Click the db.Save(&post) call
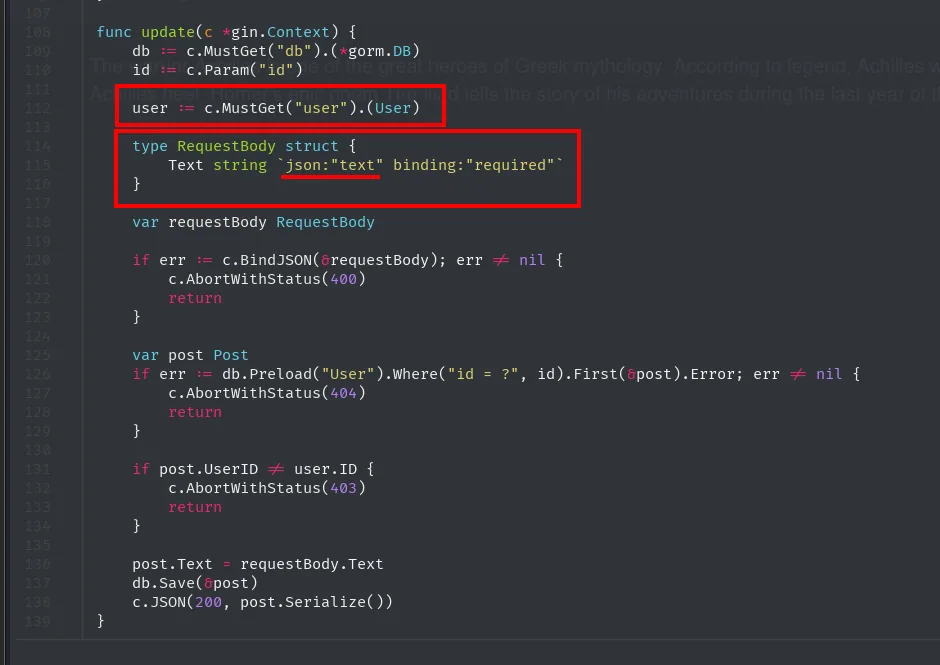940x665 pixels. click(195, 583)
